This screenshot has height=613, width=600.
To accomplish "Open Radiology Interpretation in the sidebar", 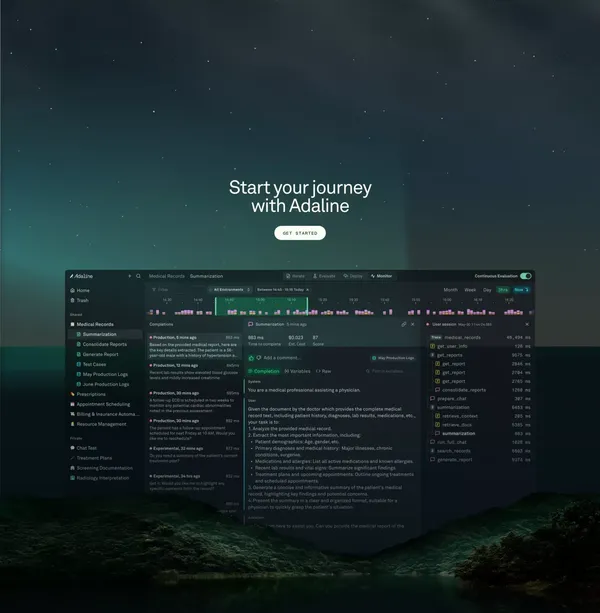I will 99,478.
